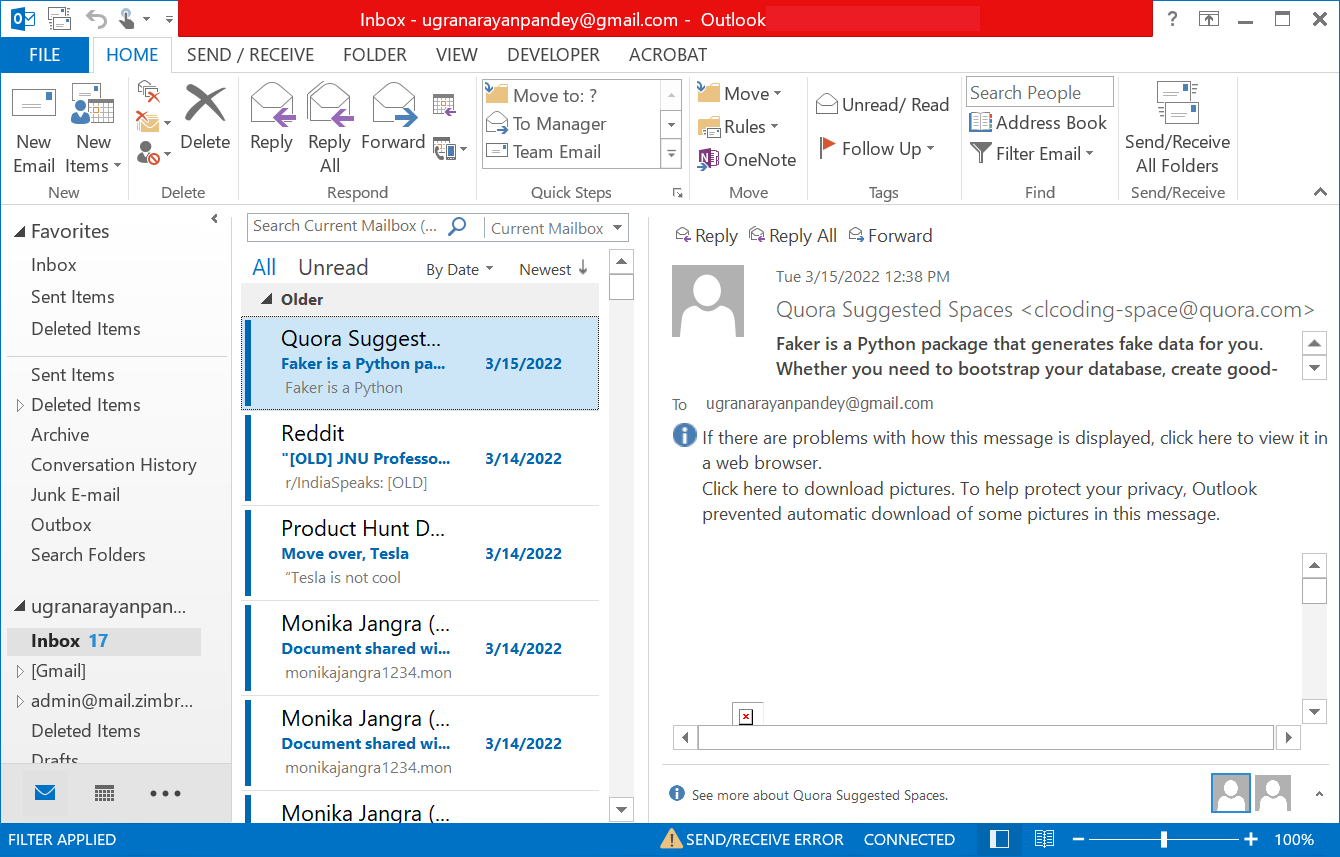
Task: Open the Address Book
Action: point(1039,123)
